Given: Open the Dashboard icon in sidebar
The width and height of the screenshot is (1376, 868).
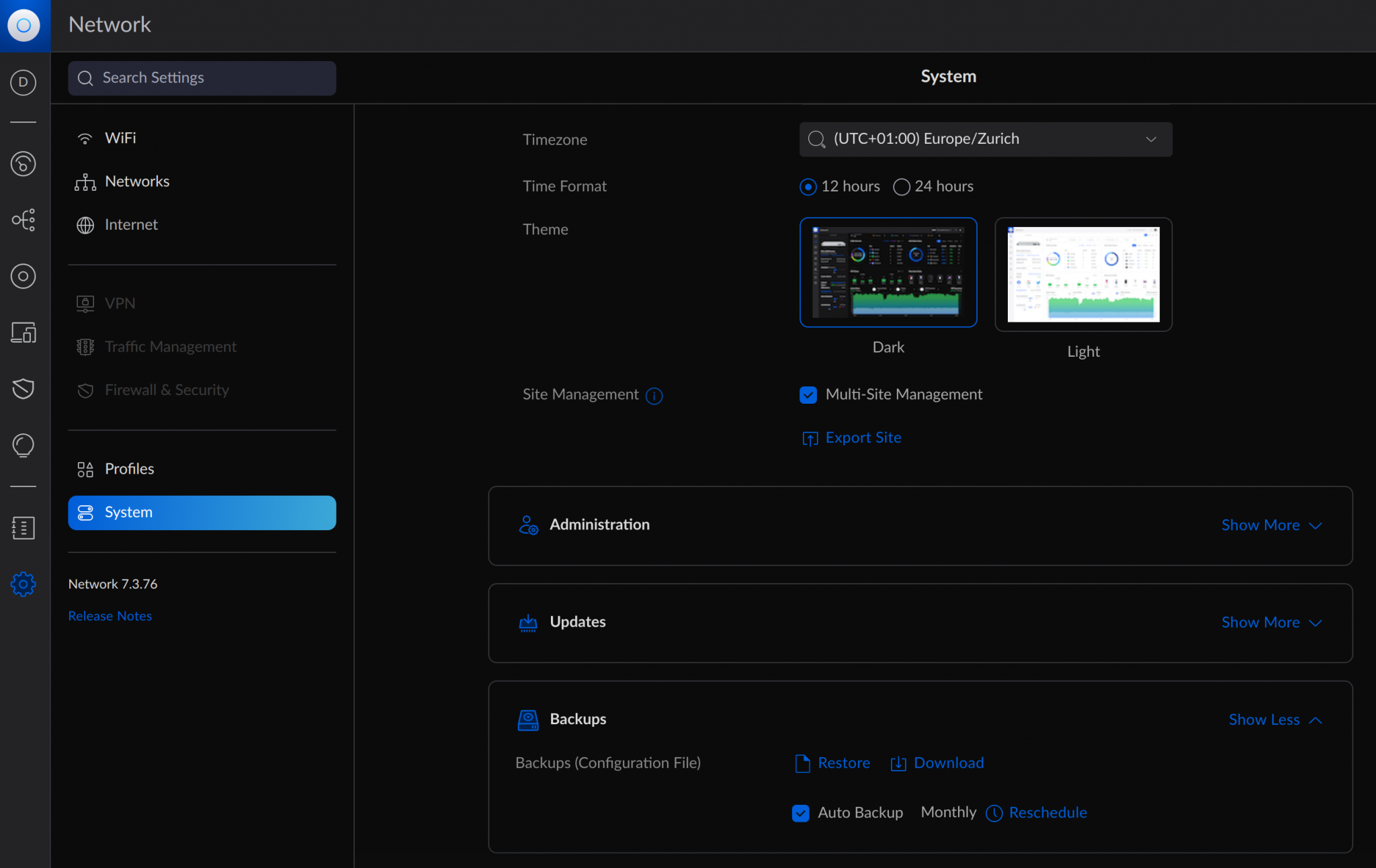Looking at the screenshot, I should pyautogui.click(x=24, y=163).
